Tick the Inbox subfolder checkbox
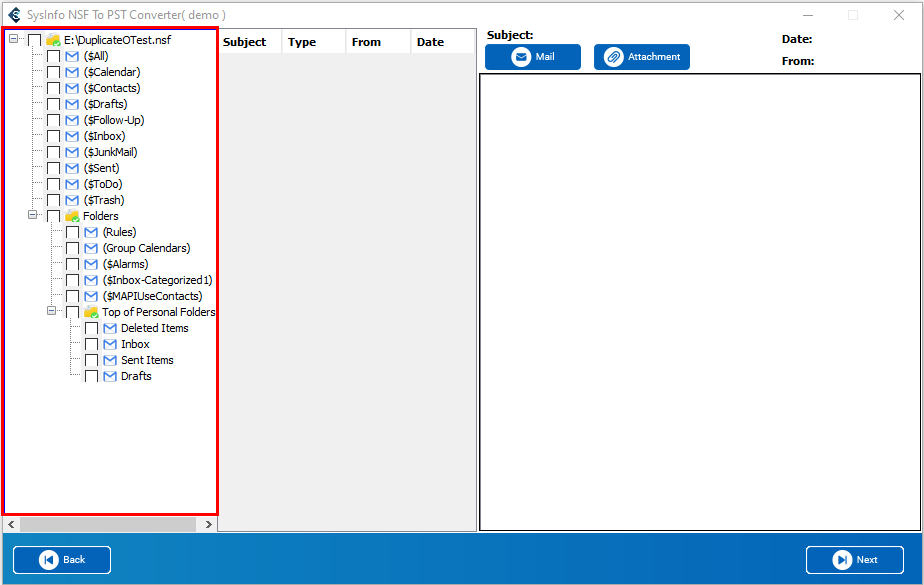The height and width of the screenshot is (585, 924). (x=91, y=344)
